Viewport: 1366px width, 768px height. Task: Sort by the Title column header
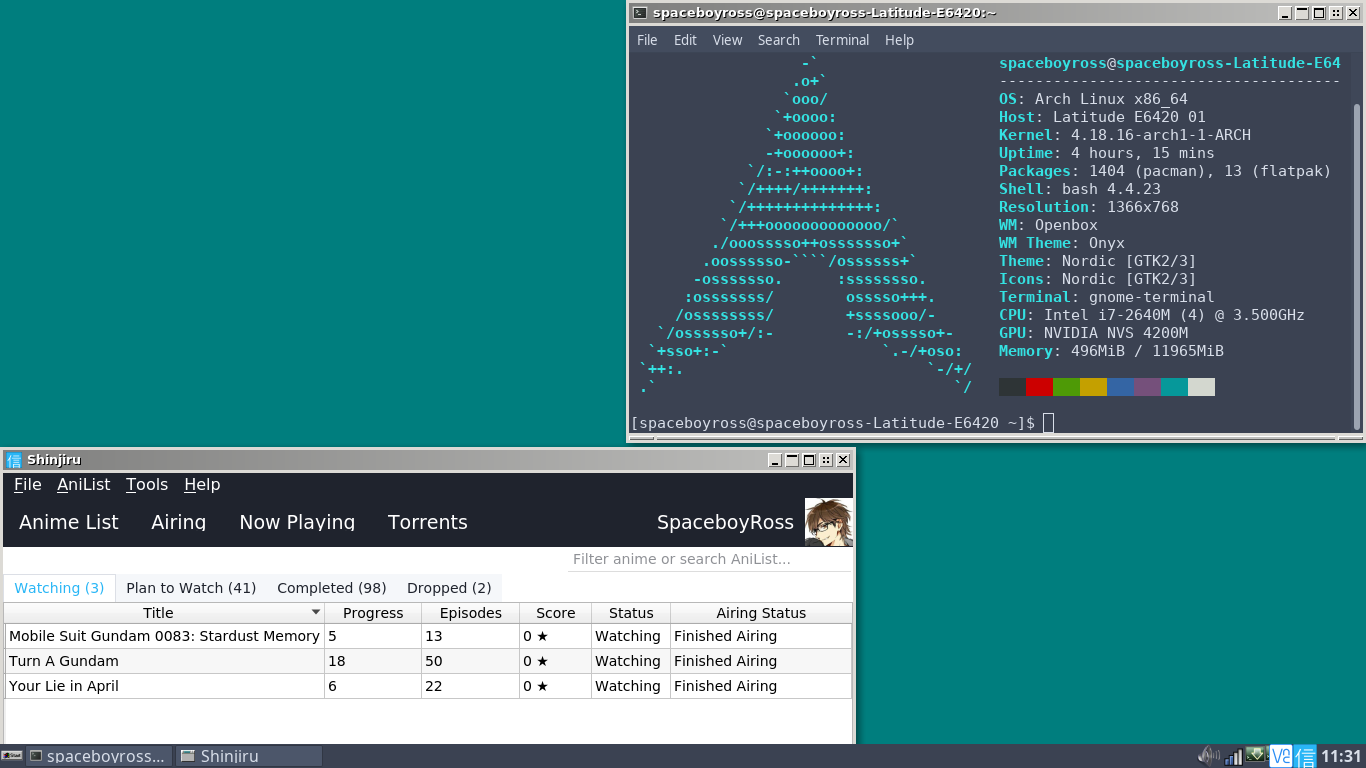[x=158, y=613]
